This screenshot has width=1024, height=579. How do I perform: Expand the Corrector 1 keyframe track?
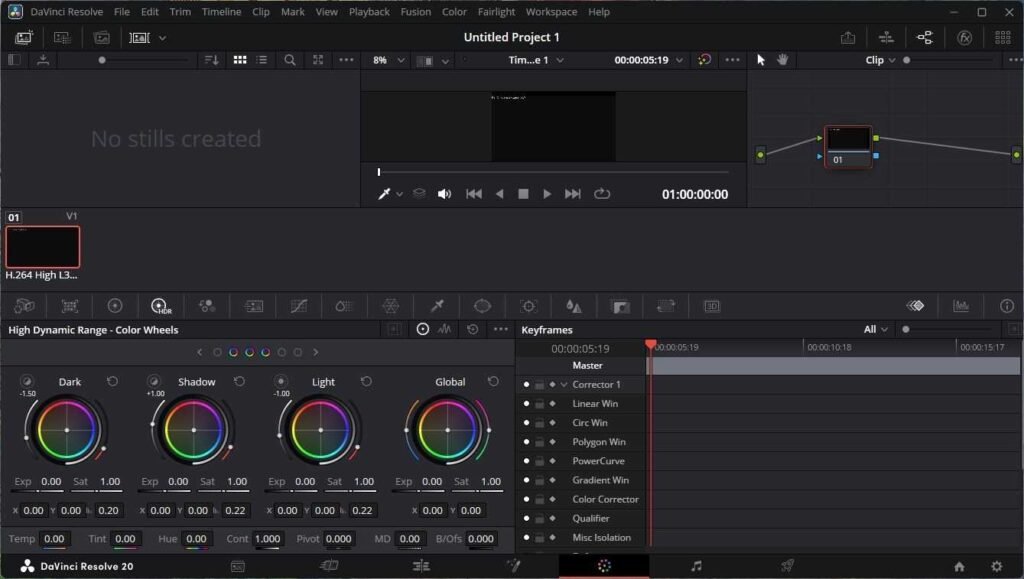[x=564, y=384]
